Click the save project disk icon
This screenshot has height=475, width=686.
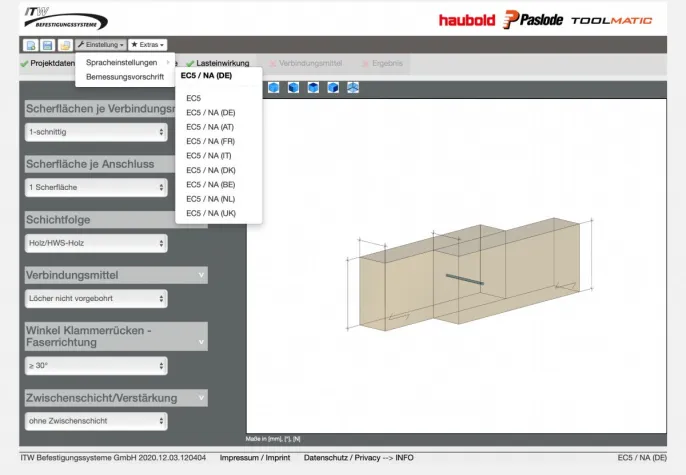(47, 45)
